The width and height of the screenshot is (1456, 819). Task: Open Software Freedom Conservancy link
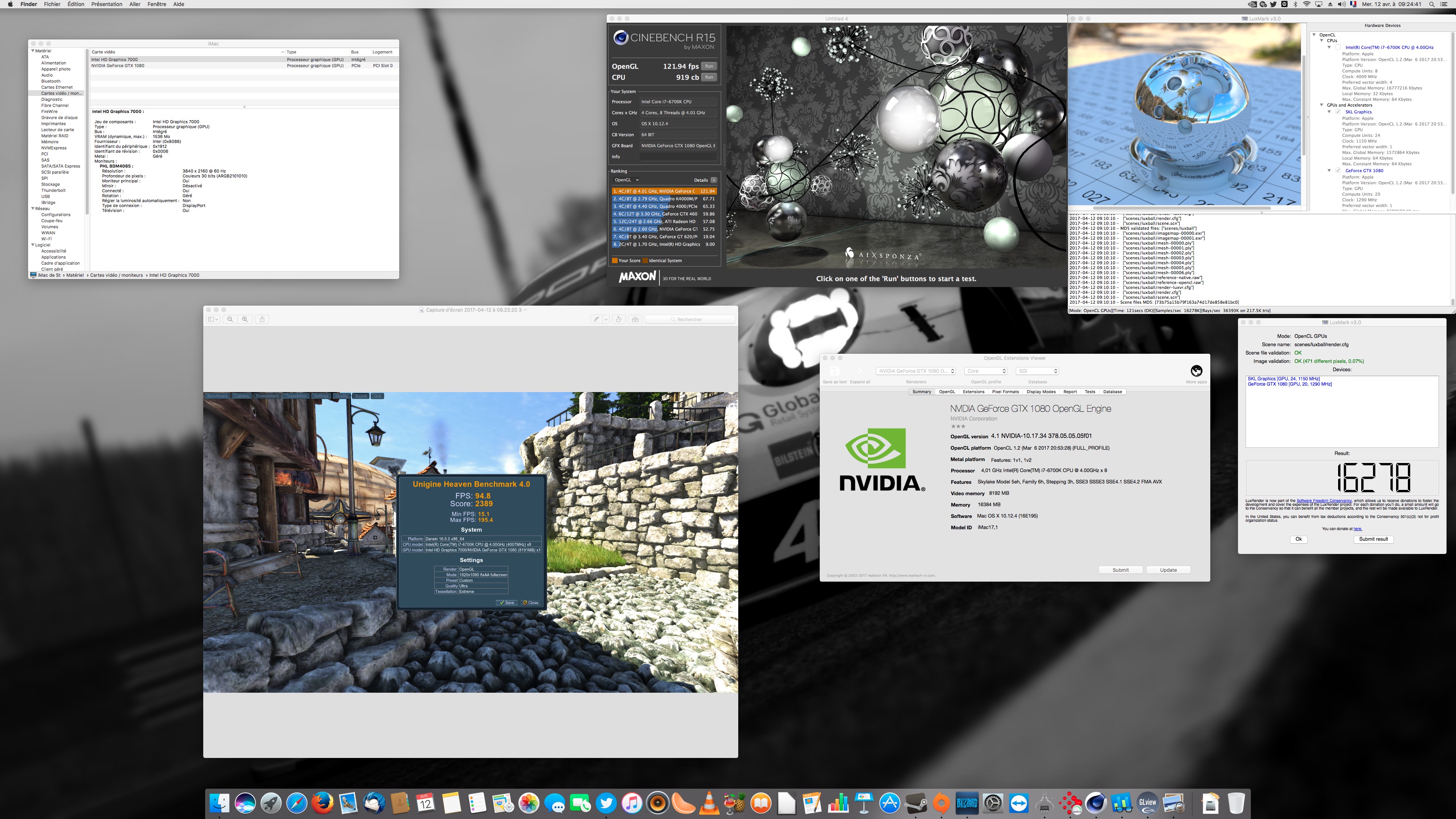(x=1324, y=501)
